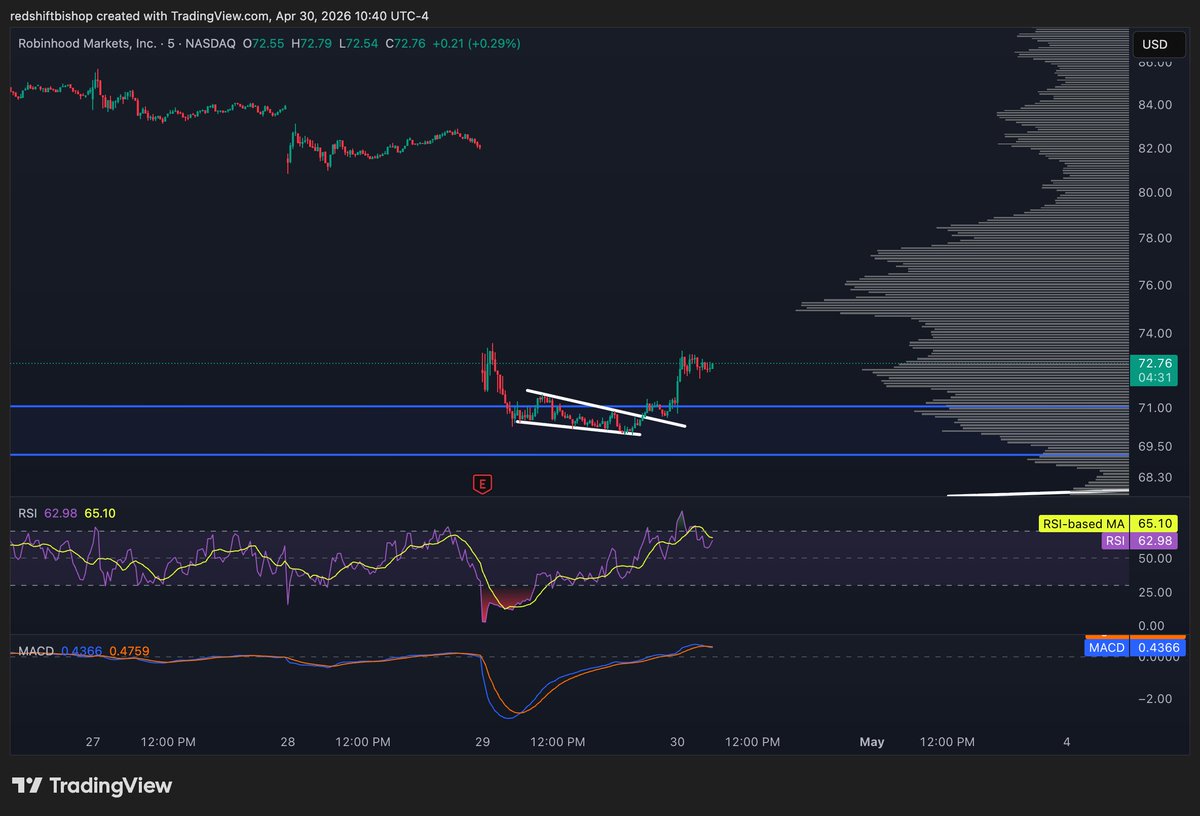Click the MACD indicator legend label
The image size is (1200, 816).
point(36,651)
